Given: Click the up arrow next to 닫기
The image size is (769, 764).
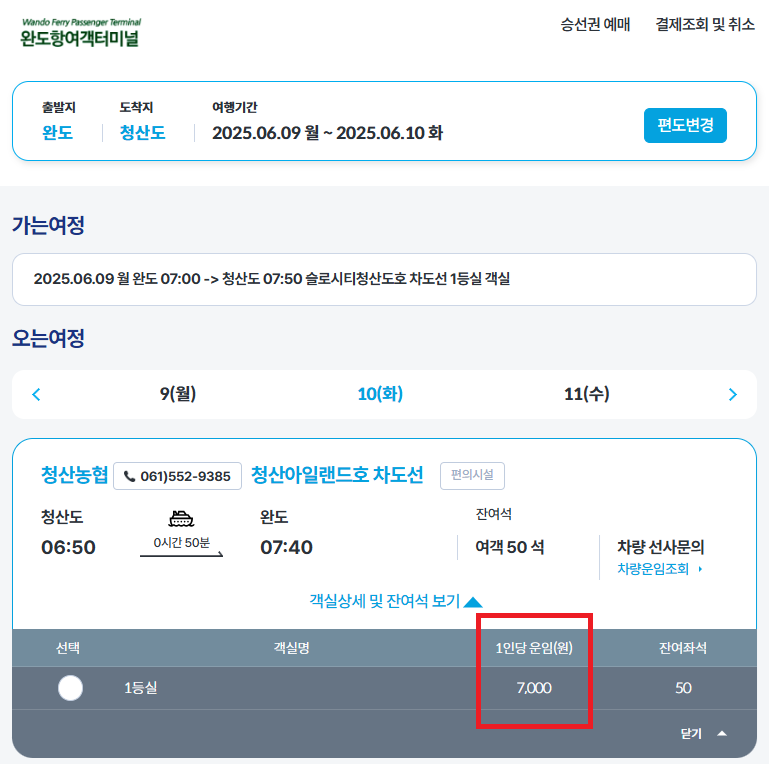Looking at the screenshot, I should [722, 734].
